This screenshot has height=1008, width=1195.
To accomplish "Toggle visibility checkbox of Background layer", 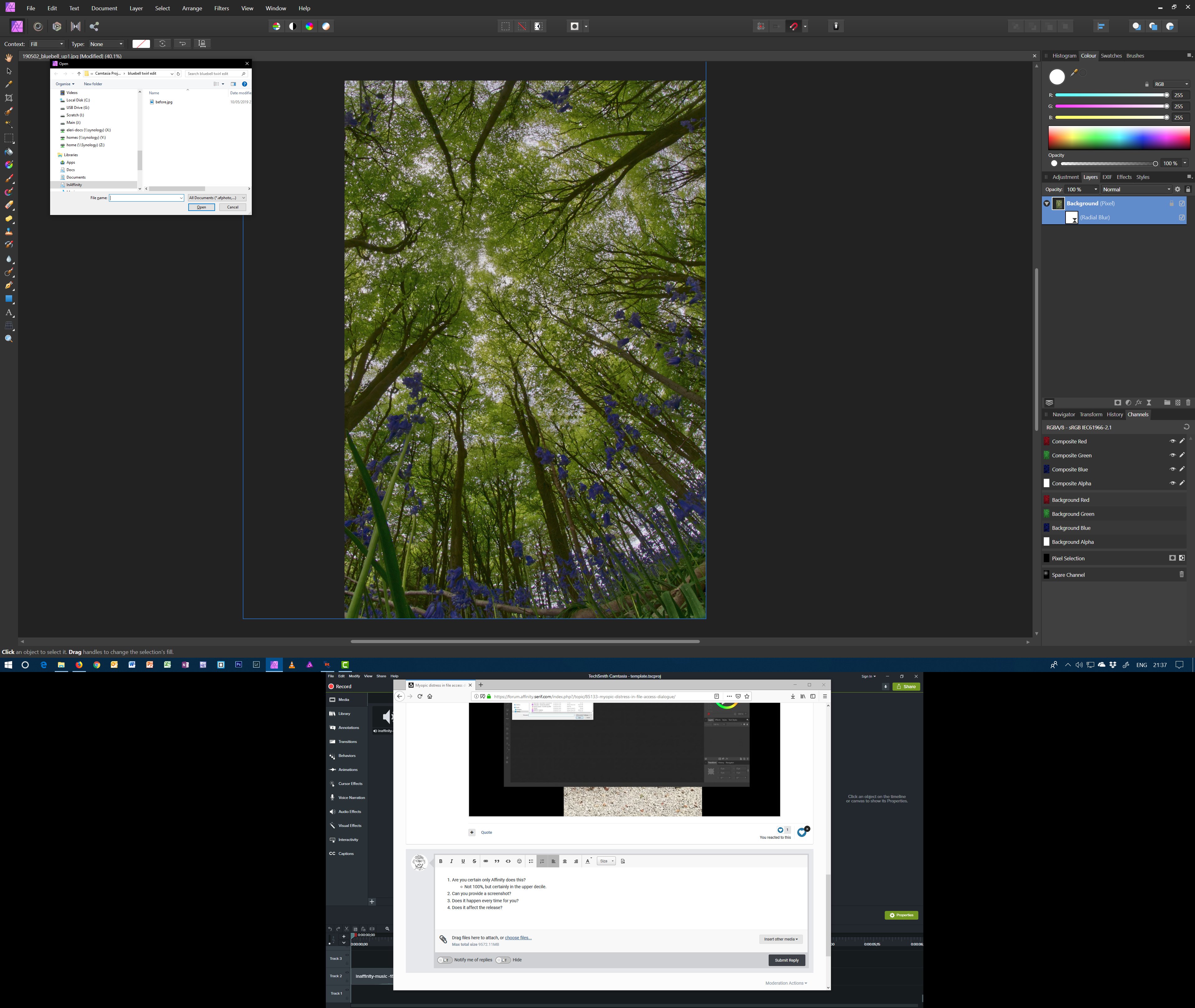I will click(1182, 203).
